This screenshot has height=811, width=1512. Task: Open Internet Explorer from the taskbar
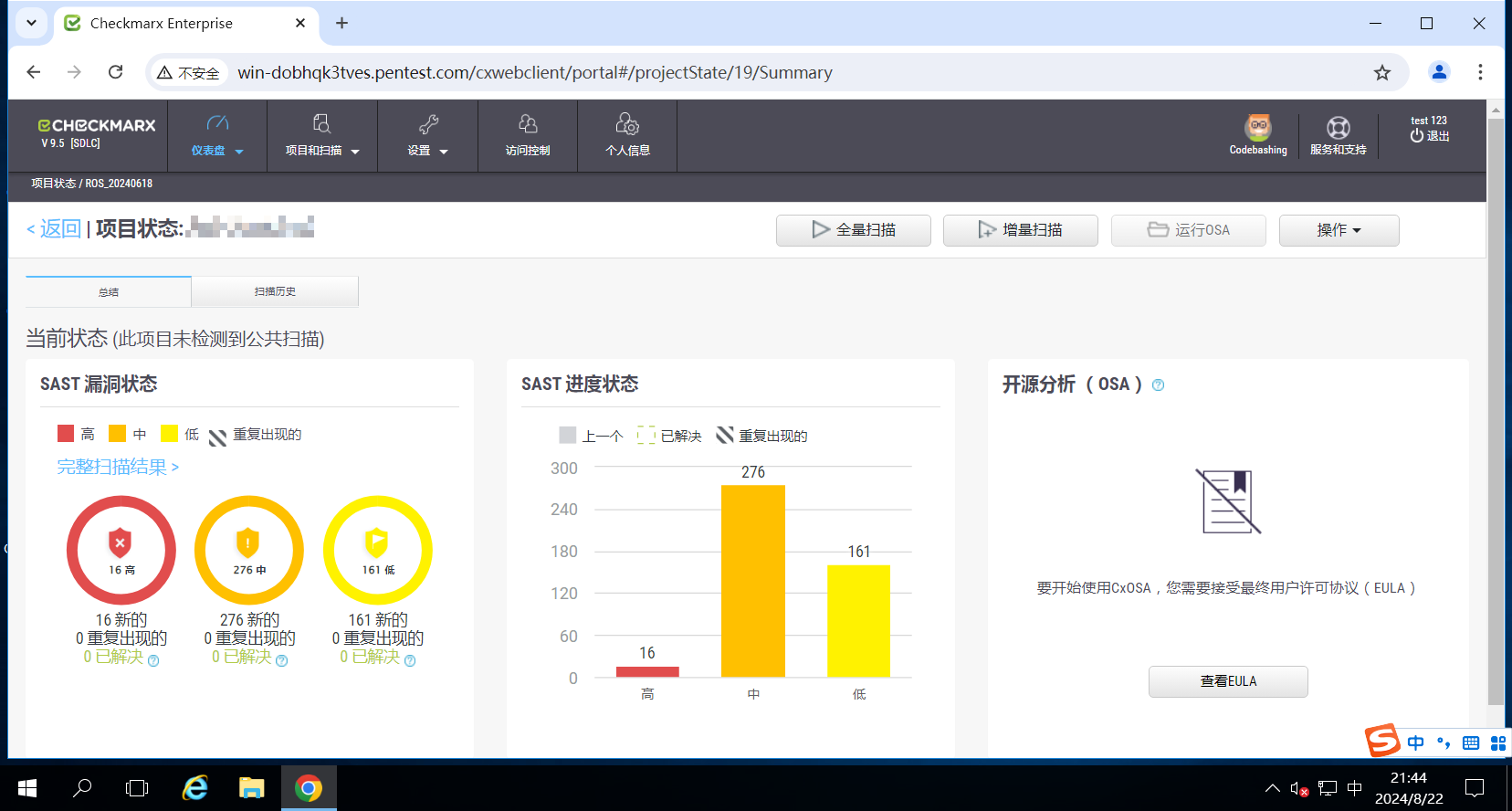coord(195,787)
